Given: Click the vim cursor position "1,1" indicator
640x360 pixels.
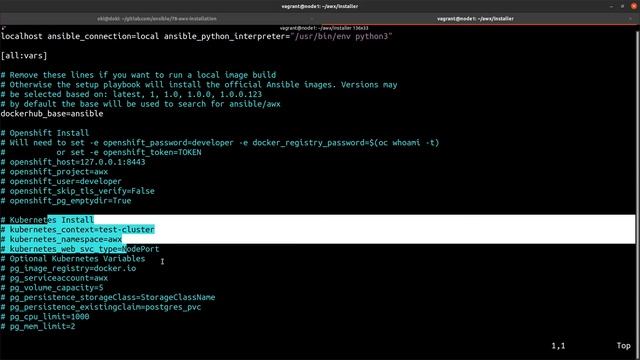Looking at the screenshot, I should coord(558,346).
